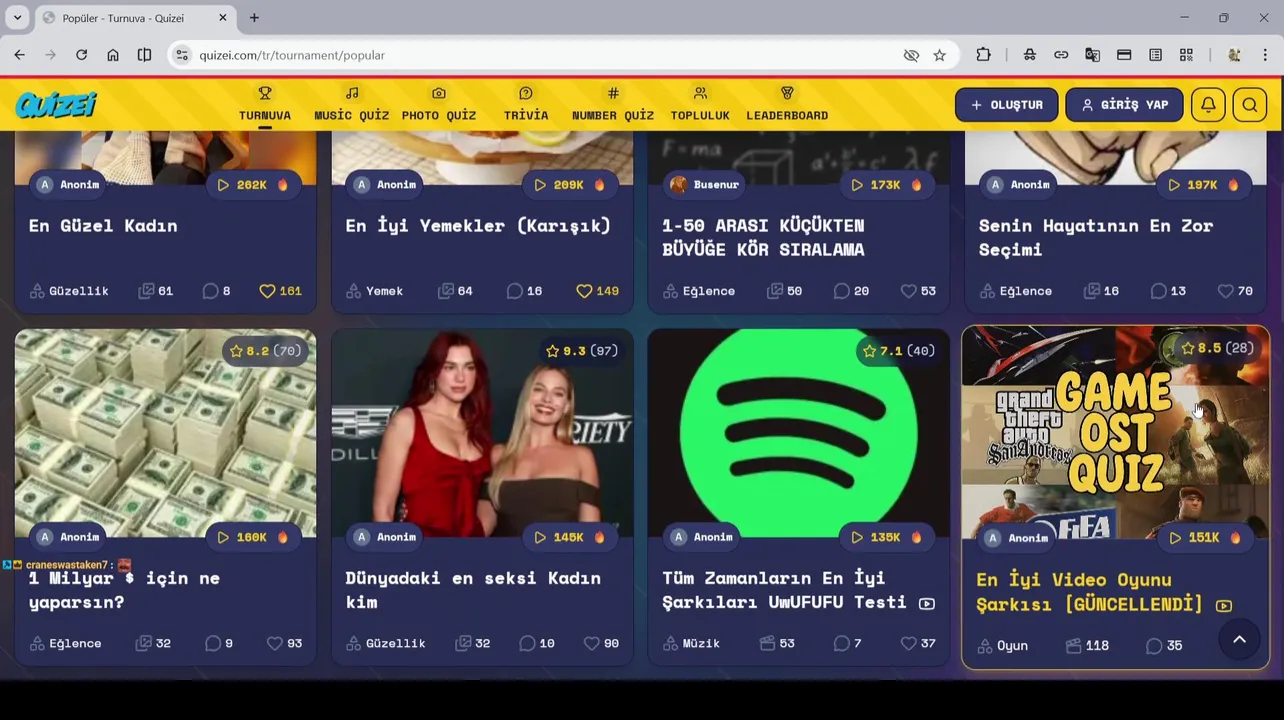Viewport: 1284px width, 720px height.
Task: Like the '1 Milyar $' quiz heart
Action: 274,643
